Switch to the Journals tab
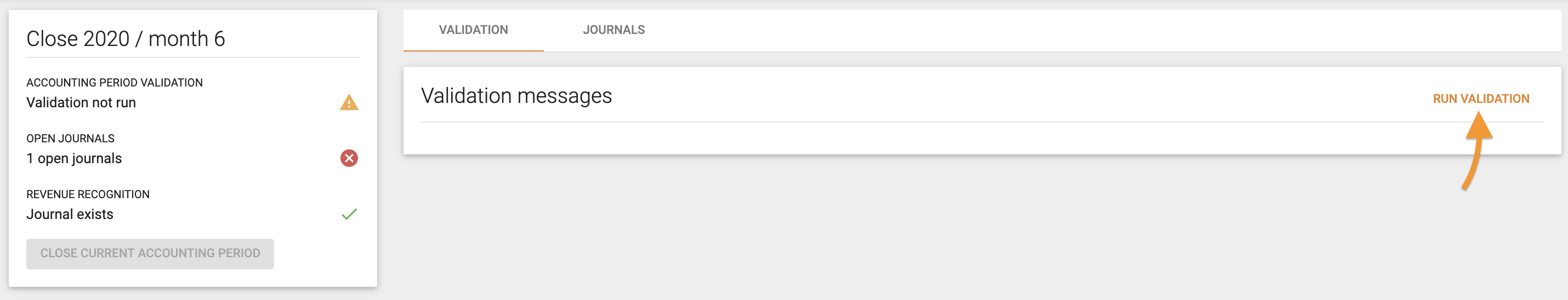This screenshot has height=300, width=1568. click(x=613, y=30)
